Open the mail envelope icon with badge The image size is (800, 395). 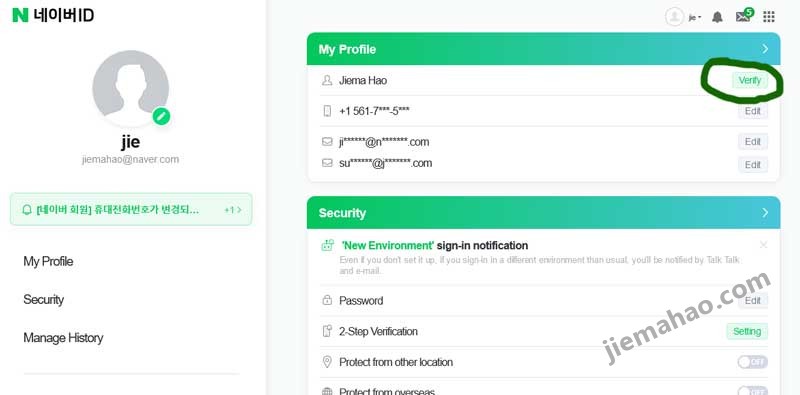(744, 16)
